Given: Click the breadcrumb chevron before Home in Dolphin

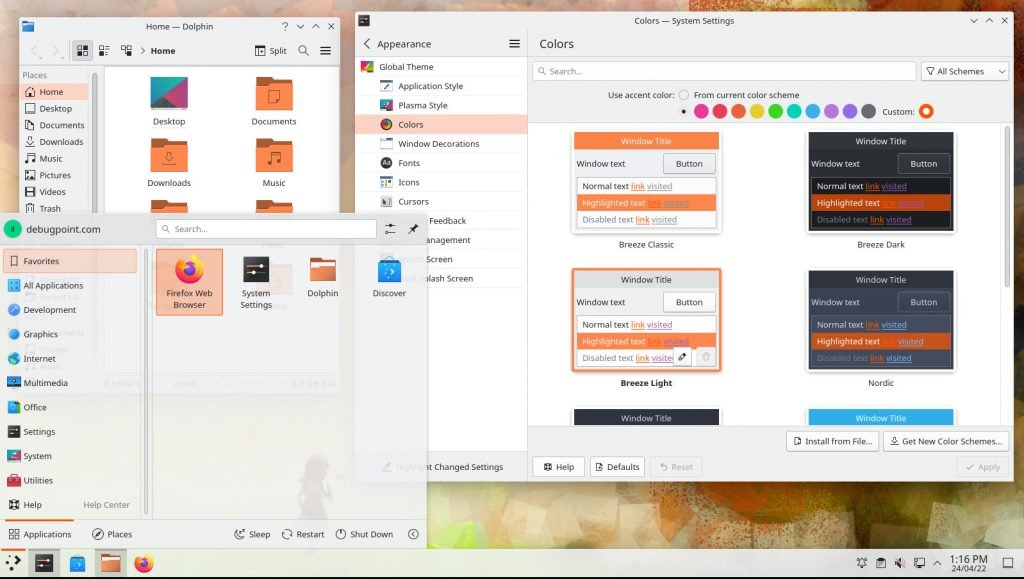Looking at the screenshot, I should click(x=142, y=50).
